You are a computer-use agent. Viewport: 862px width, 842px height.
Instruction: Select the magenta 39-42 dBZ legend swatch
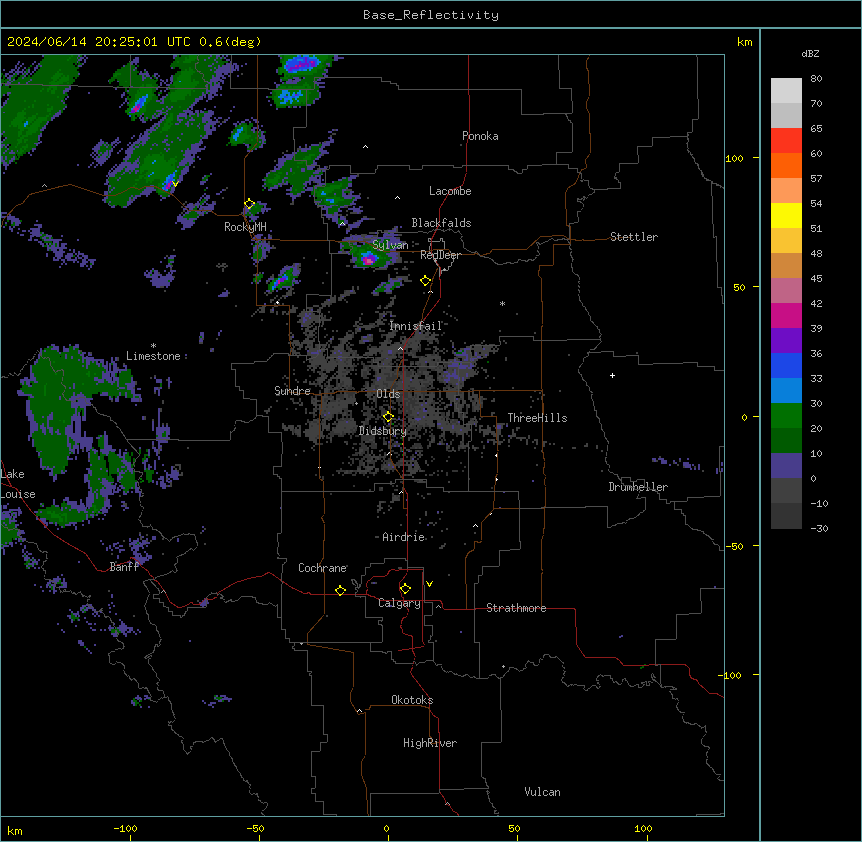[786, 315]
